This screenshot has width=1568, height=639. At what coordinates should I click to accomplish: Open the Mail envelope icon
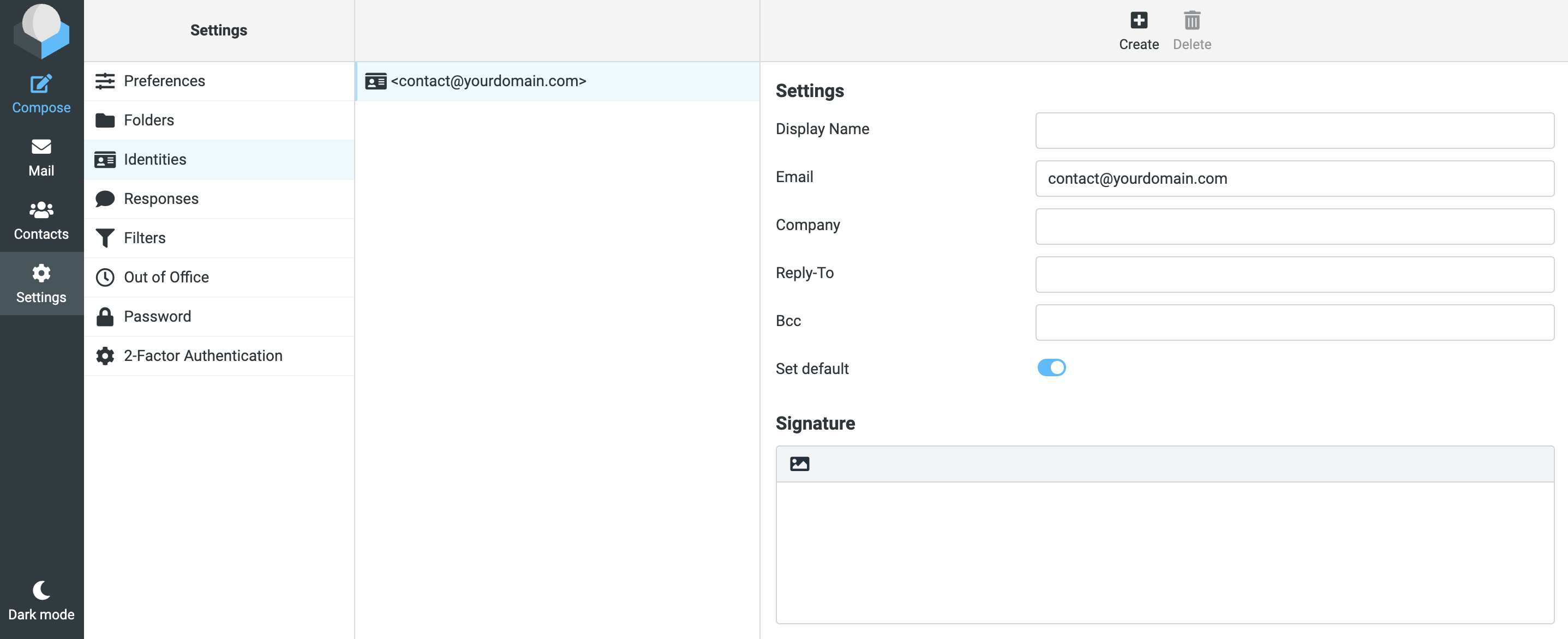coord(41,147)
